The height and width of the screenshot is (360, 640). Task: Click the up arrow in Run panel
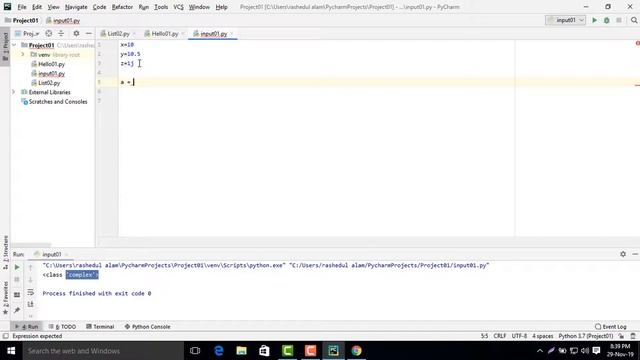30,267
